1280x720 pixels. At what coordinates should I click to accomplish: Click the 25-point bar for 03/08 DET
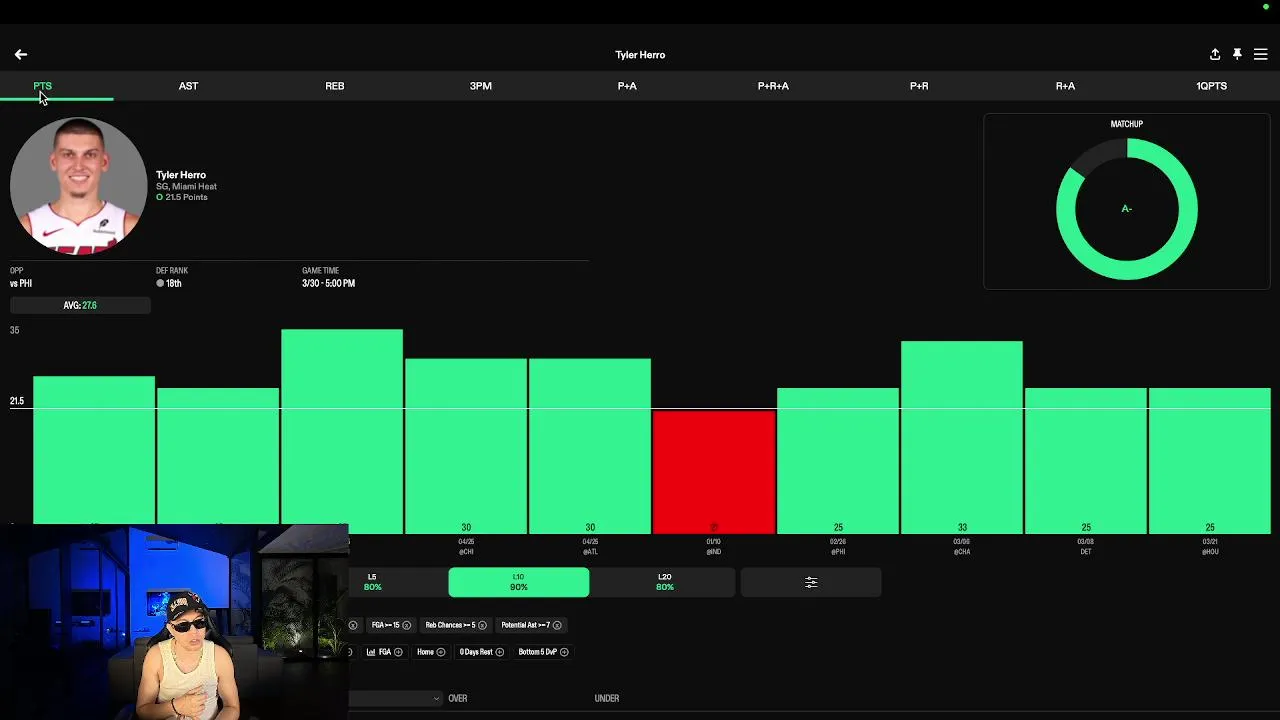point(1086,461)
